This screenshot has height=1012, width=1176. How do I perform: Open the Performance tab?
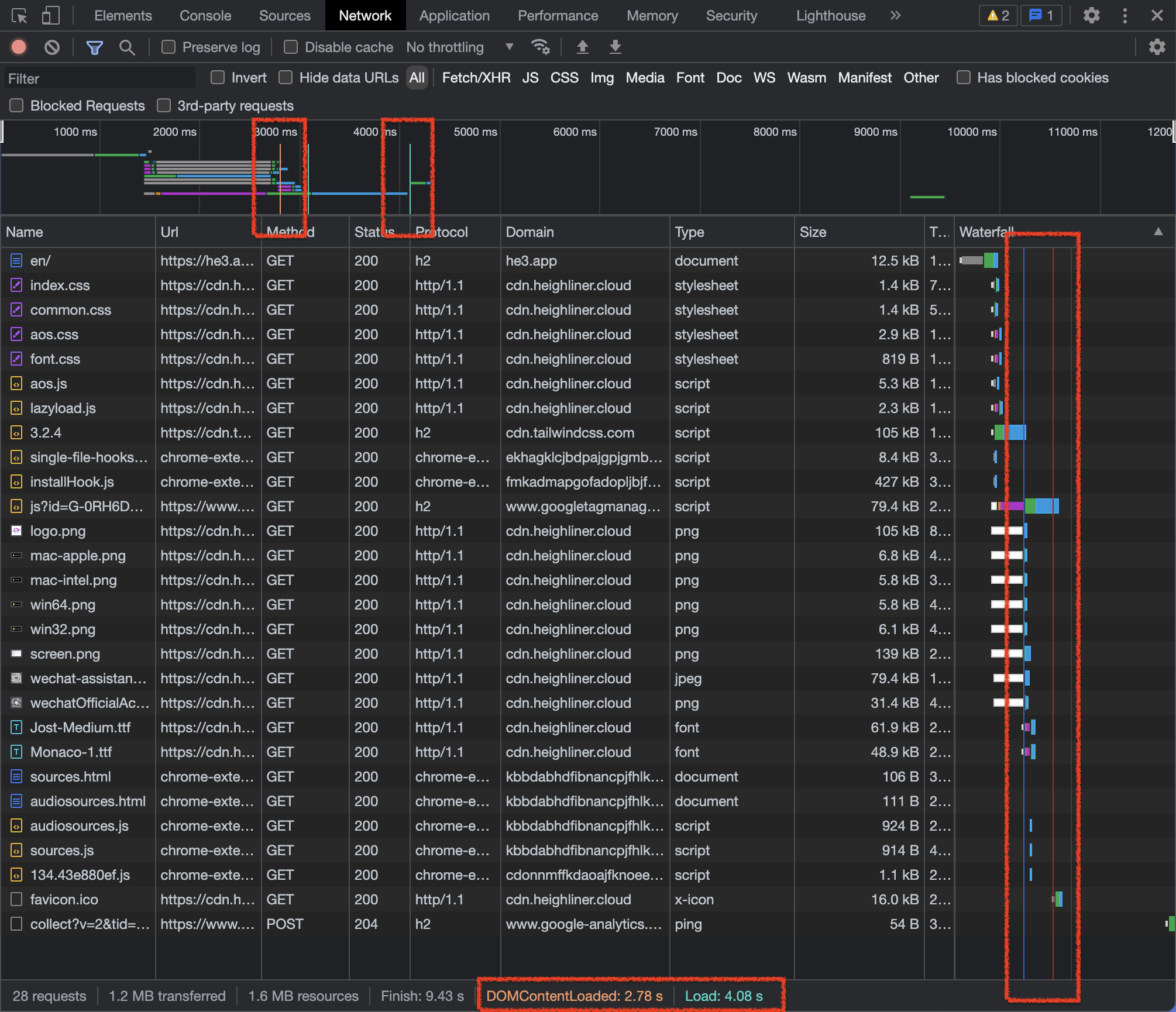coord(558,16)
